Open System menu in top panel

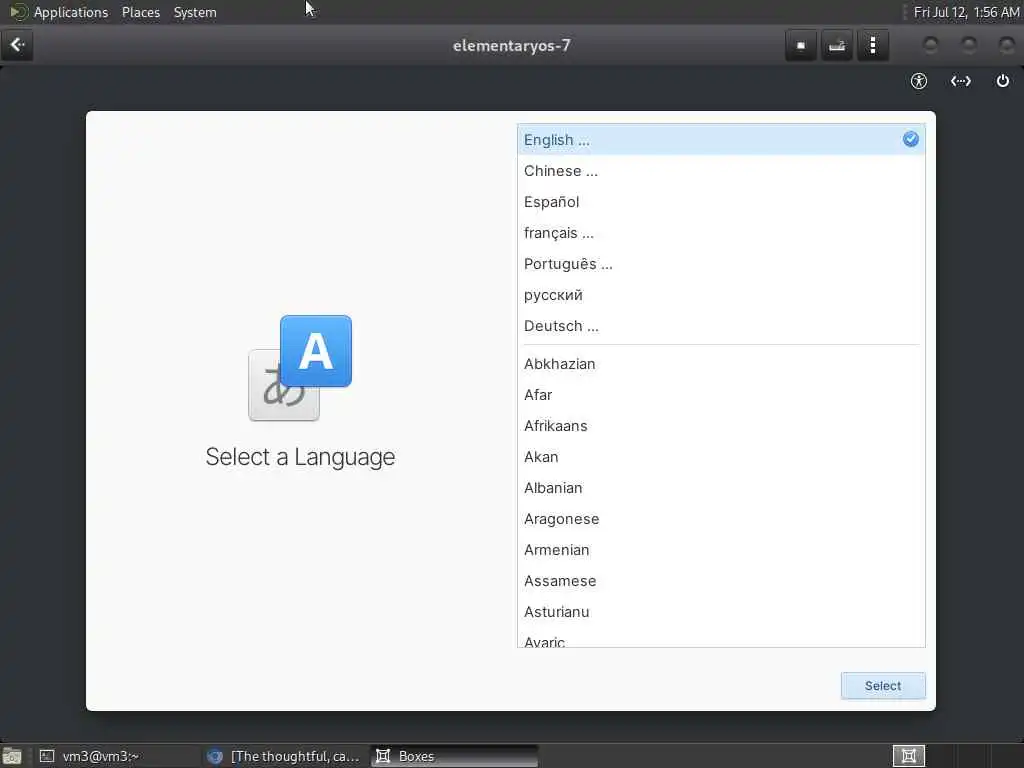[x=195, y=12]
